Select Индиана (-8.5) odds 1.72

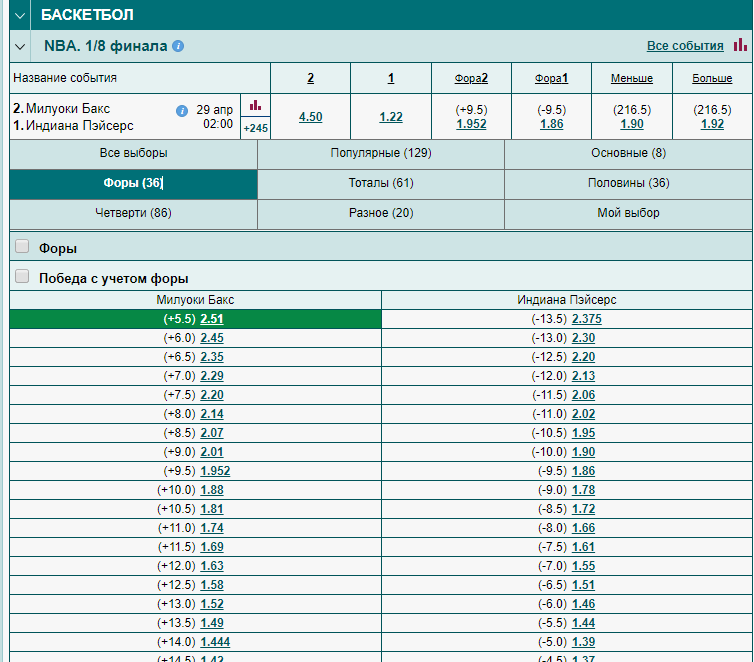tap(583, 509)
